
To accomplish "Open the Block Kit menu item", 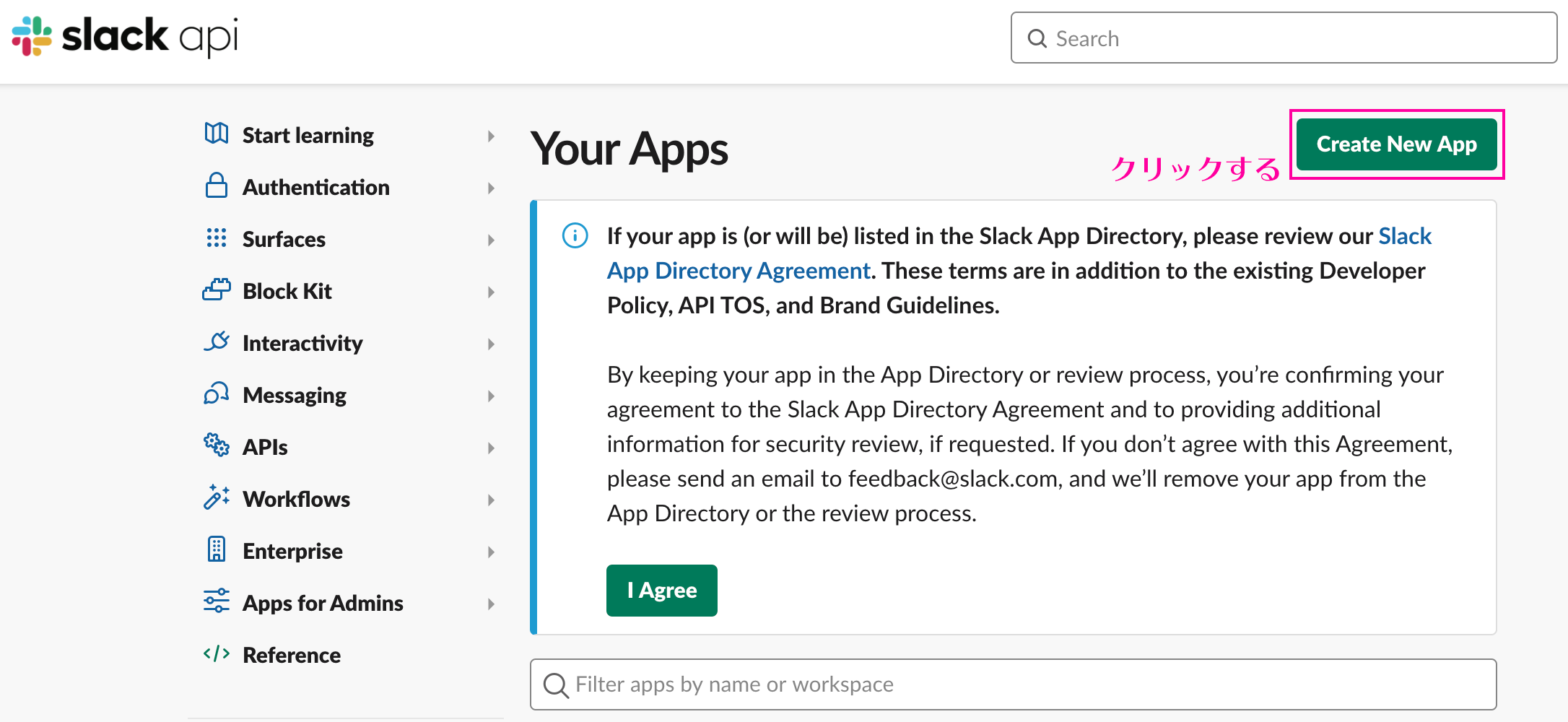I will [x=287, y=292].
